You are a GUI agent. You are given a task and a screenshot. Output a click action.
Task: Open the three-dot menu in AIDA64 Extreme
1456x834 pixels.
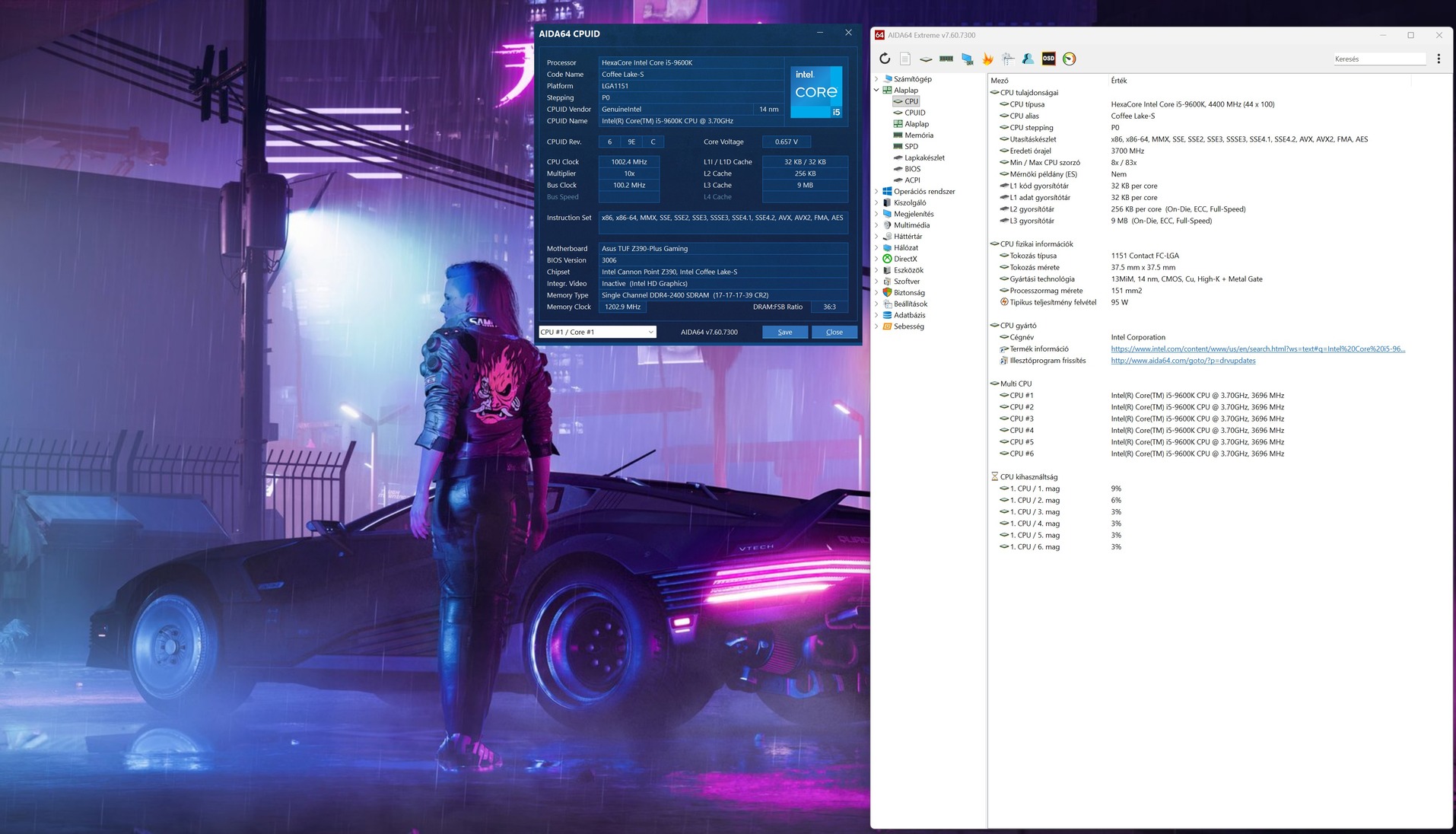pyautogui.click(x=1439, y=59)
